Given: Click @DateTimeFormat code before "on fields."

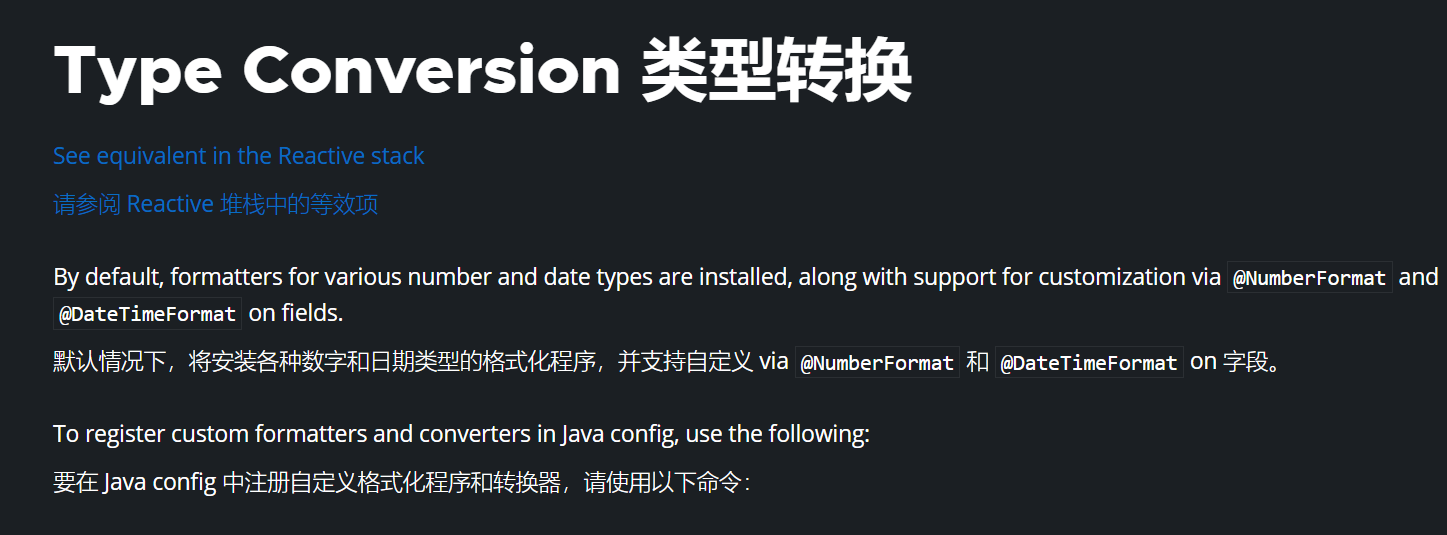Looking at the screenshot, I should tap(147, 314).
